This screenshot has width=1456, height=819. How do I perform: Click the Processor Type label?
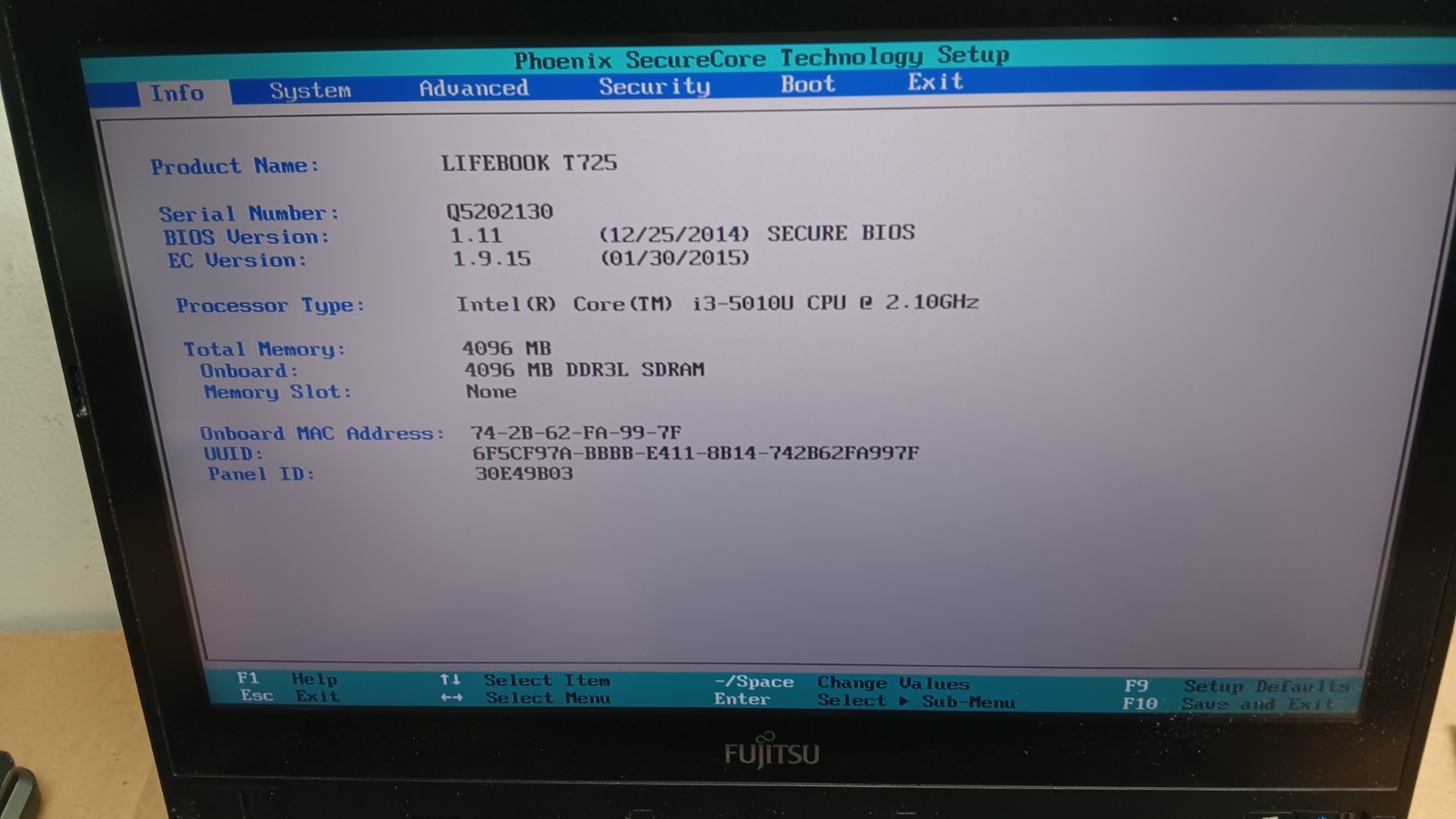coord(270,306)
